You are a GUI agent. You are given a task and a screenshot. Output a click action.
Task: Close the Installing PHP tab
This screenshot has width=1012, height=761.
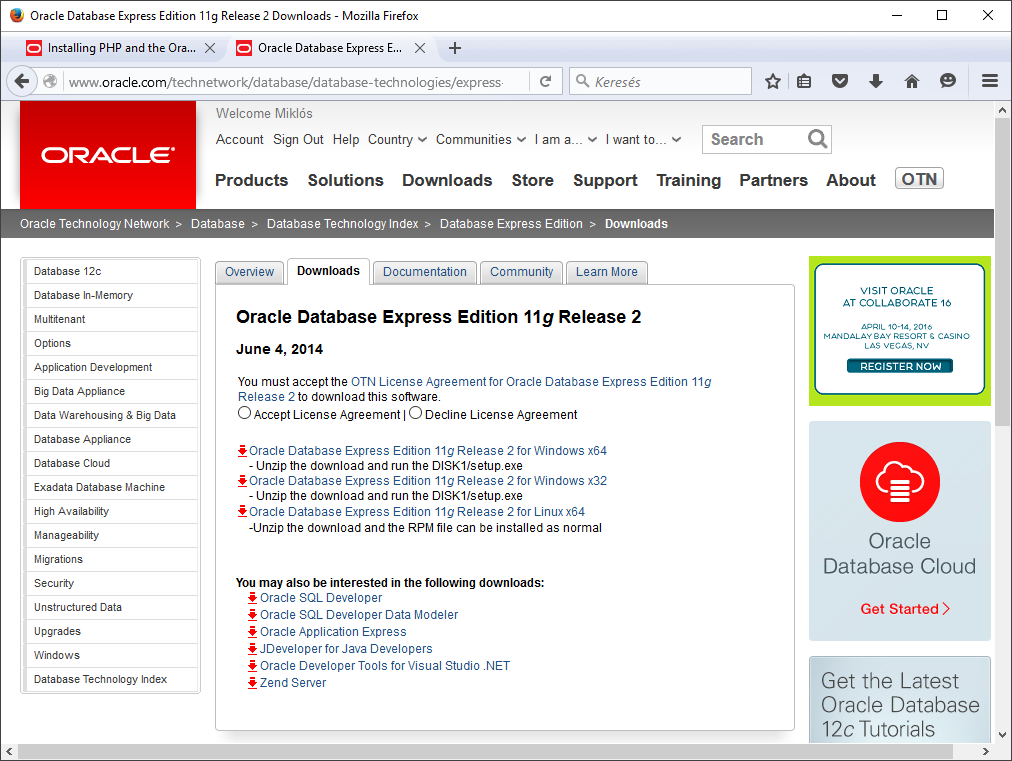210,48
